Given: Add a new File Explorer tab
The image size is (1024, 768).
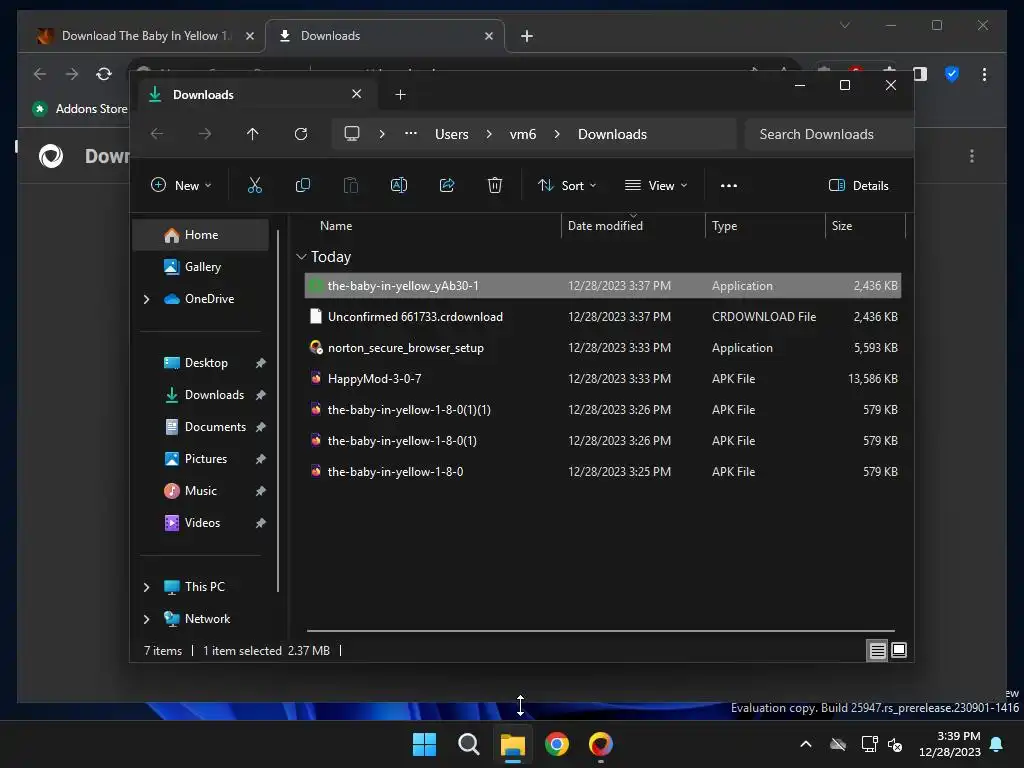Looking at the screenshot, I should (400, 95).
